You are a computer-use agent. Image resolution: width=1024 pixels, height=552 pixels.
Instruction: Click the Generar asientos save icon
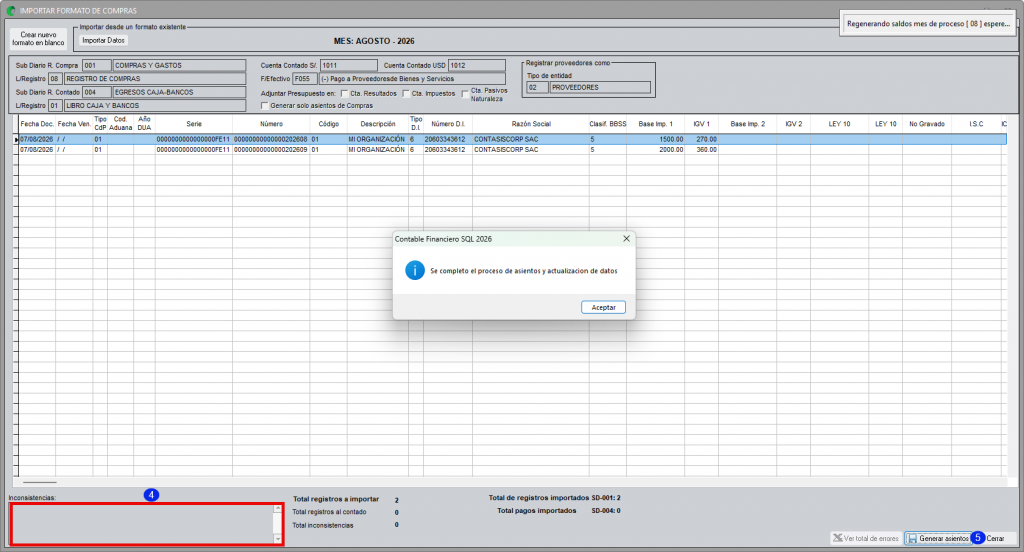(x=912, y=538)
